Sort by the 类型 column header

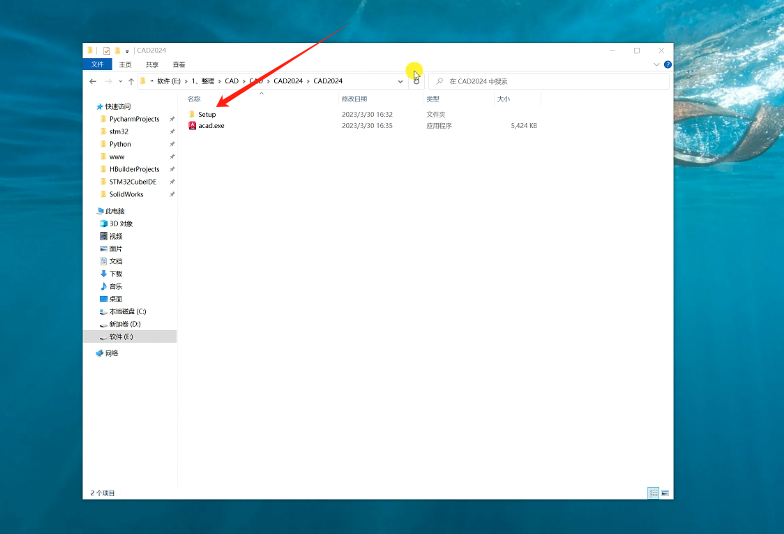click(433, 99)
